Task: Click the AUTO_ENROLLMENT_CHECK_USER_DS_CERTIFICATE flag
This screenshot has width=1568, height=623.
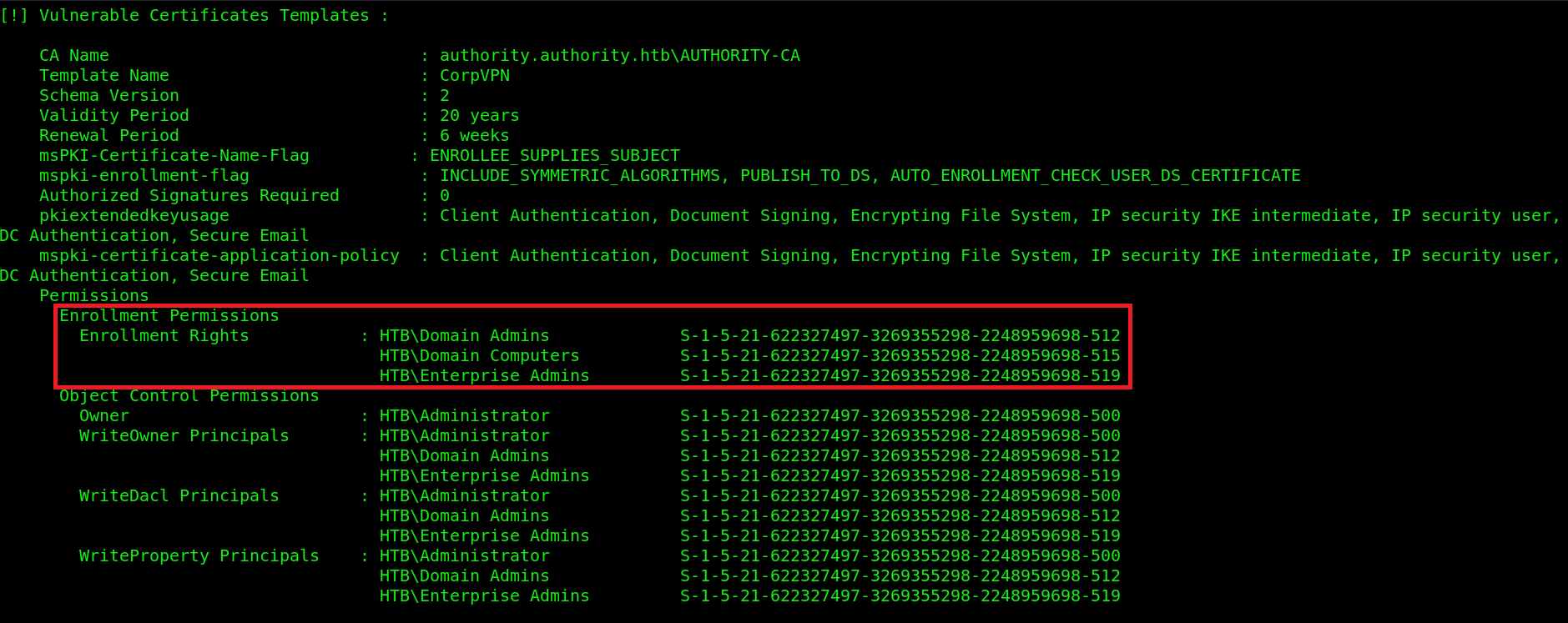Action: click(1095, 176)
